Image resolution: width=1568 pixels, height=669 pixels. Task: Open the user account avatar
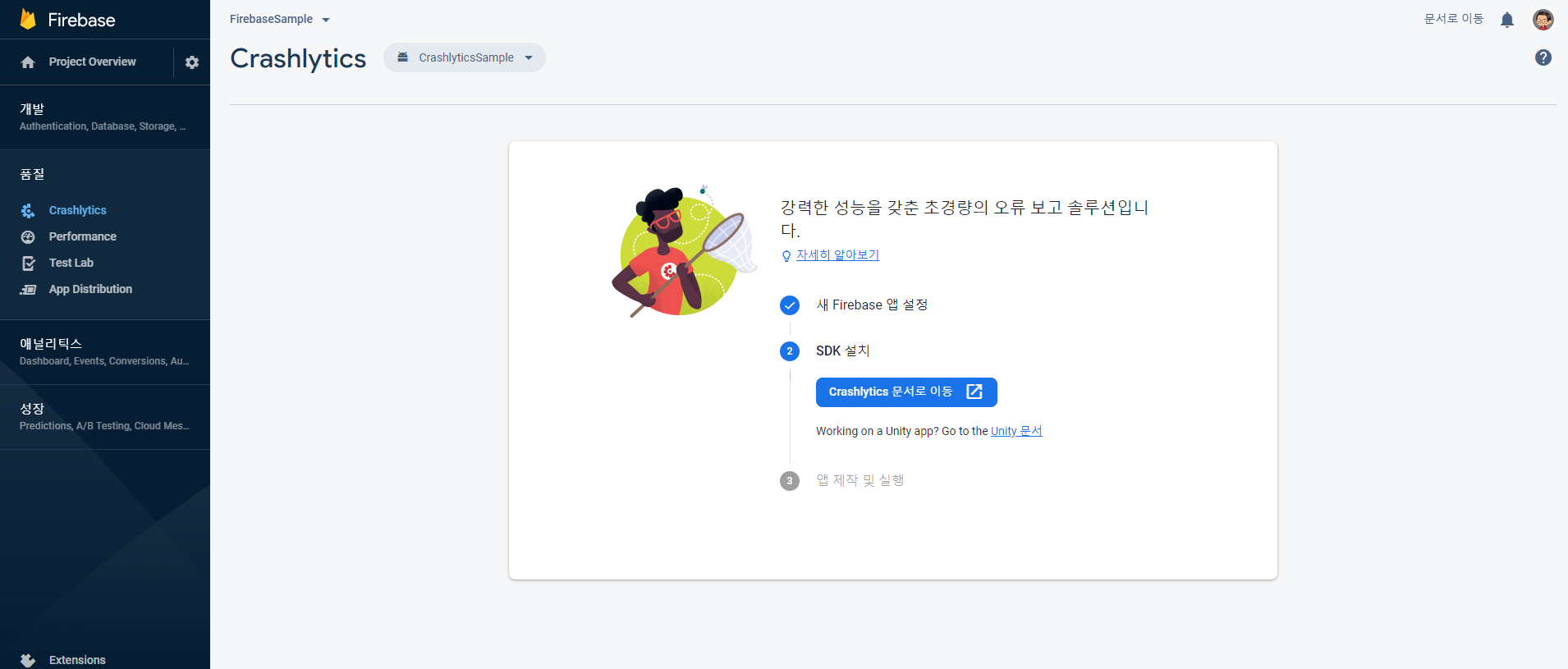click(x=1543, y=20)
